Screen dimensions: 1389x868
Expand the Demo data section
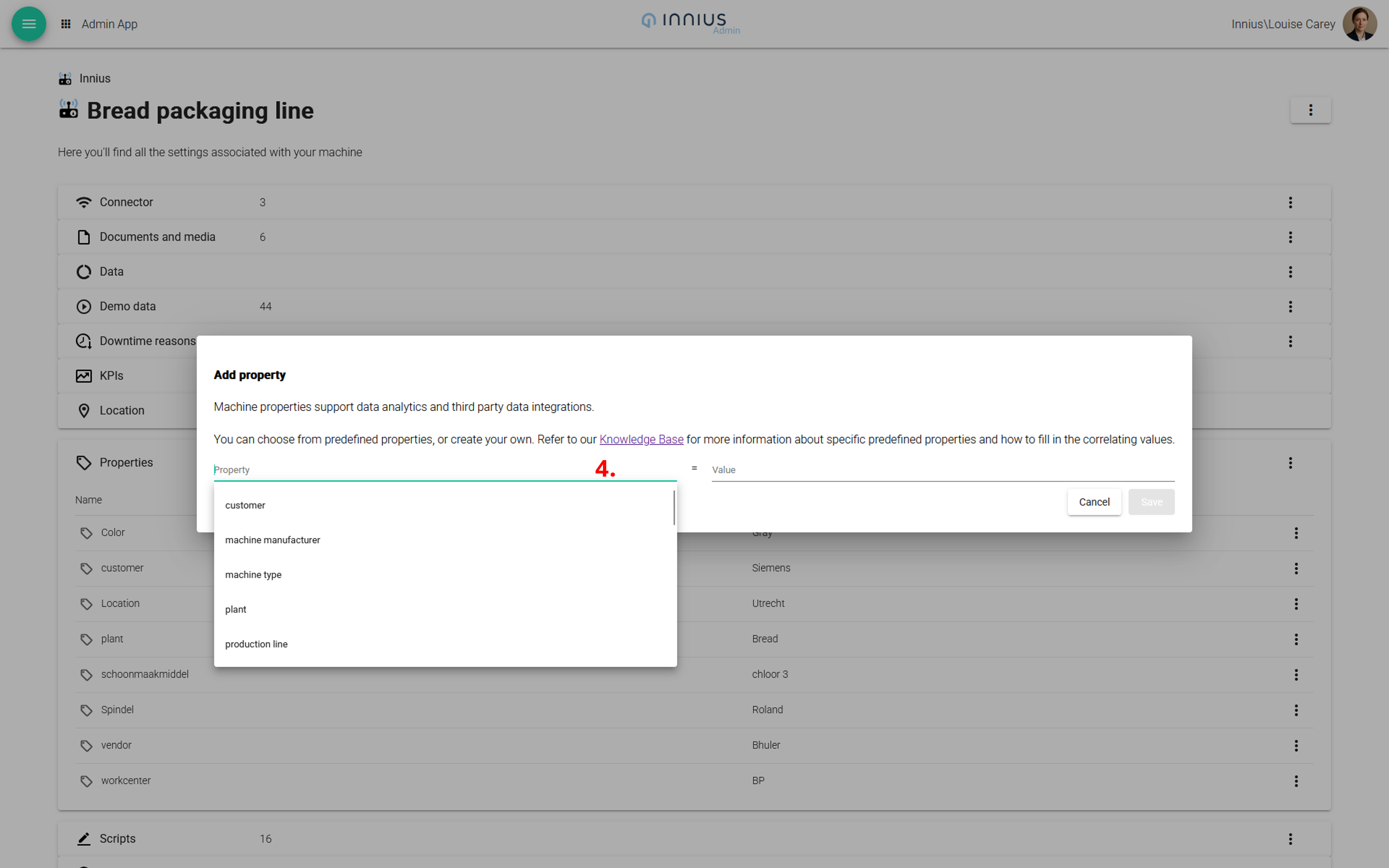[x=694, y=307]
